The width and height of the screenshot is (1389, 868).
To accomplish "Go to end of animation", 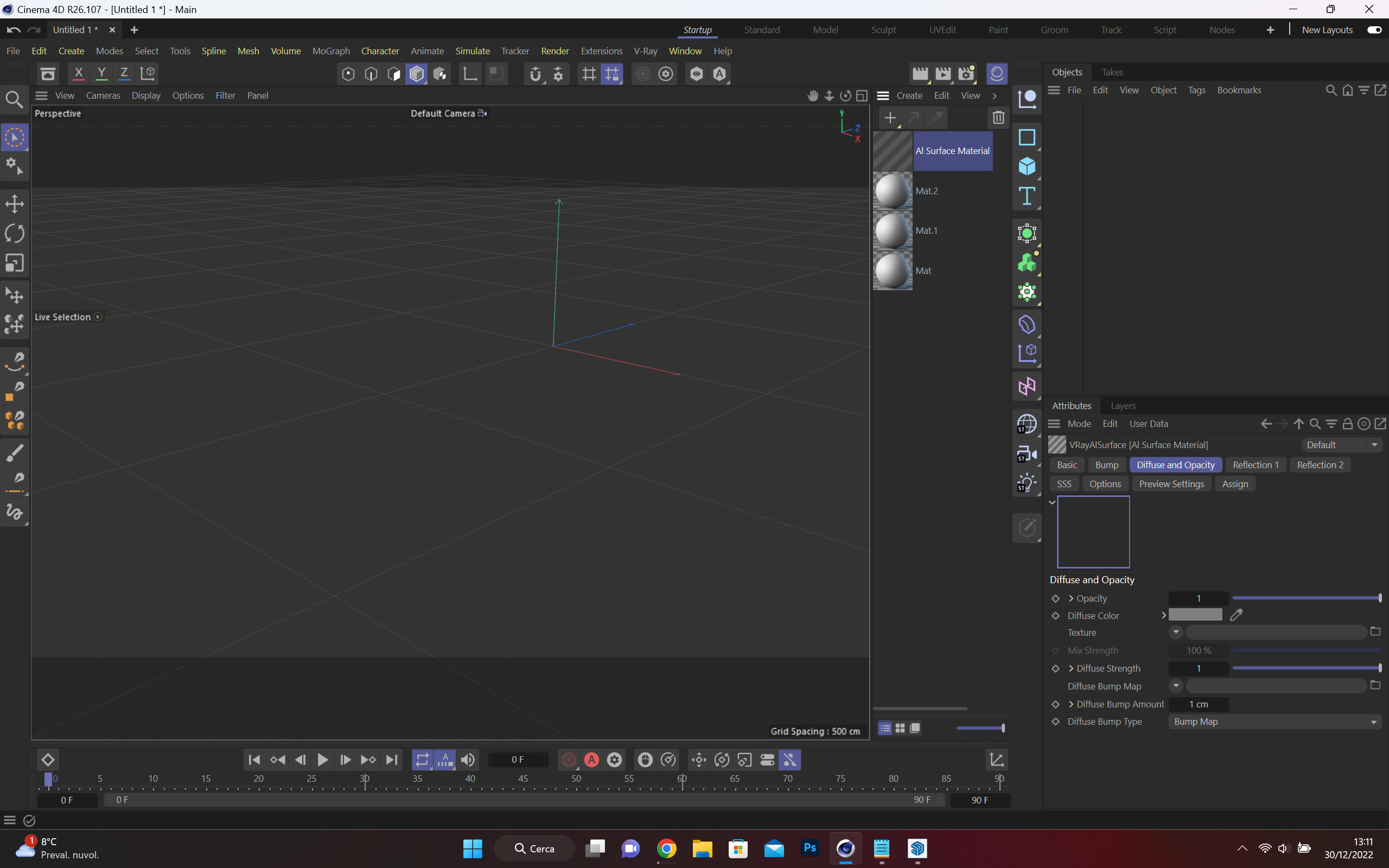I will pyautogui.click(x=391, y=760).
